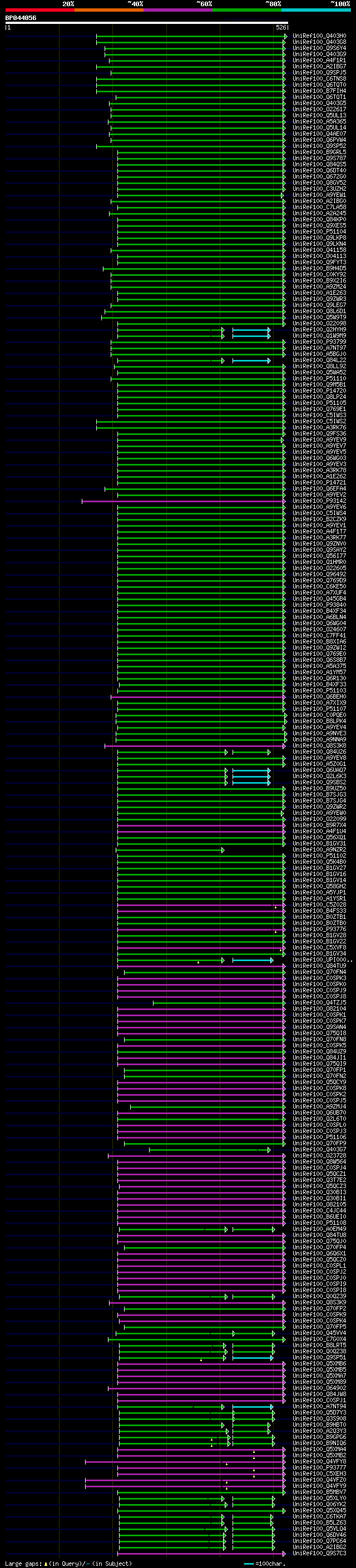The height and width of the screenshot is (1568, 356).
Task: Select hit label UniRef100_B9GRL5
Action: click(x=319, y=152)
